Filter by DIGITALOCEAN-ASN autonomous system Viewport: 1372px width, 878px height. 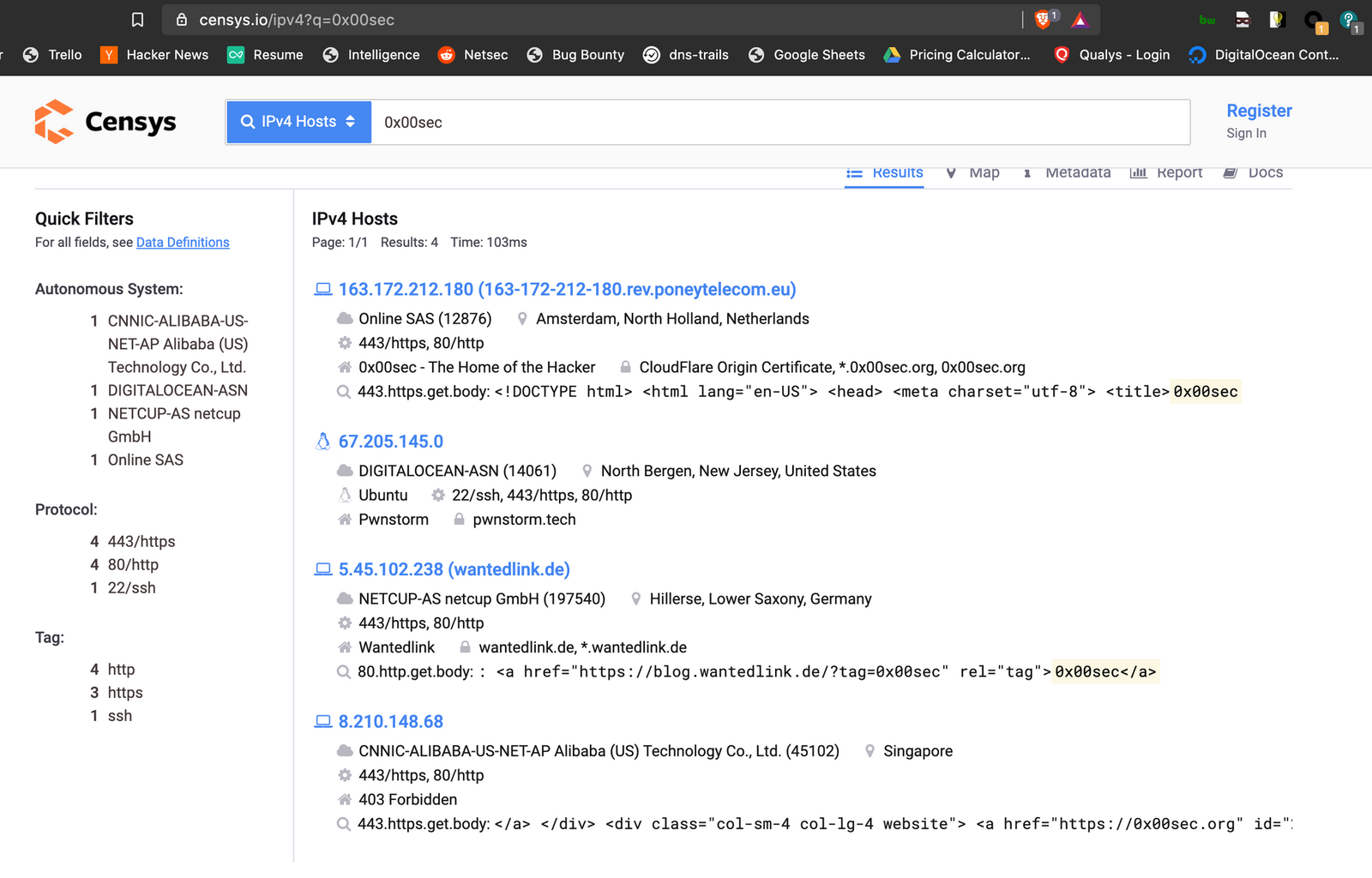pyautogui.click(x=178, y=390)
